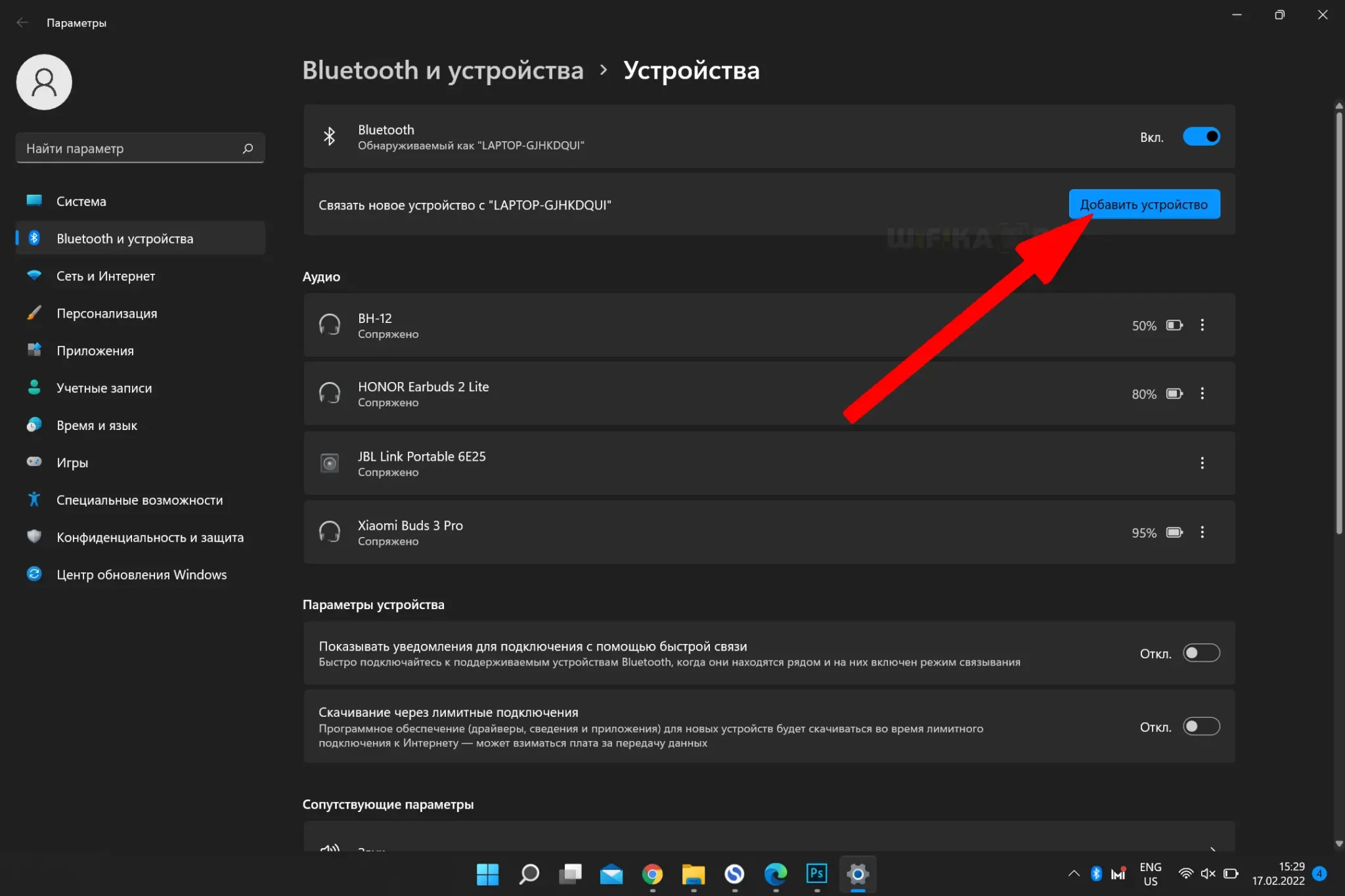
Task: Click the BH-12 headphone icon
Action: (x=329, y=324)
